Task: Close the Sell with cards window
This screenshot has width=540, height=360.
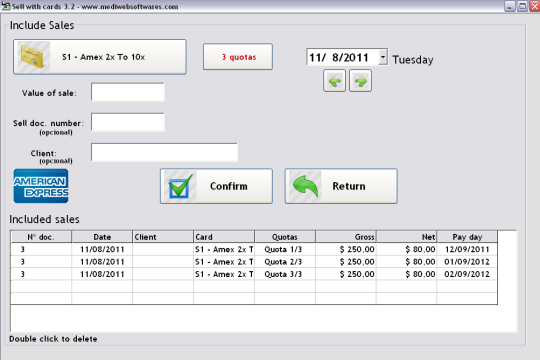Action: (535, 6)
